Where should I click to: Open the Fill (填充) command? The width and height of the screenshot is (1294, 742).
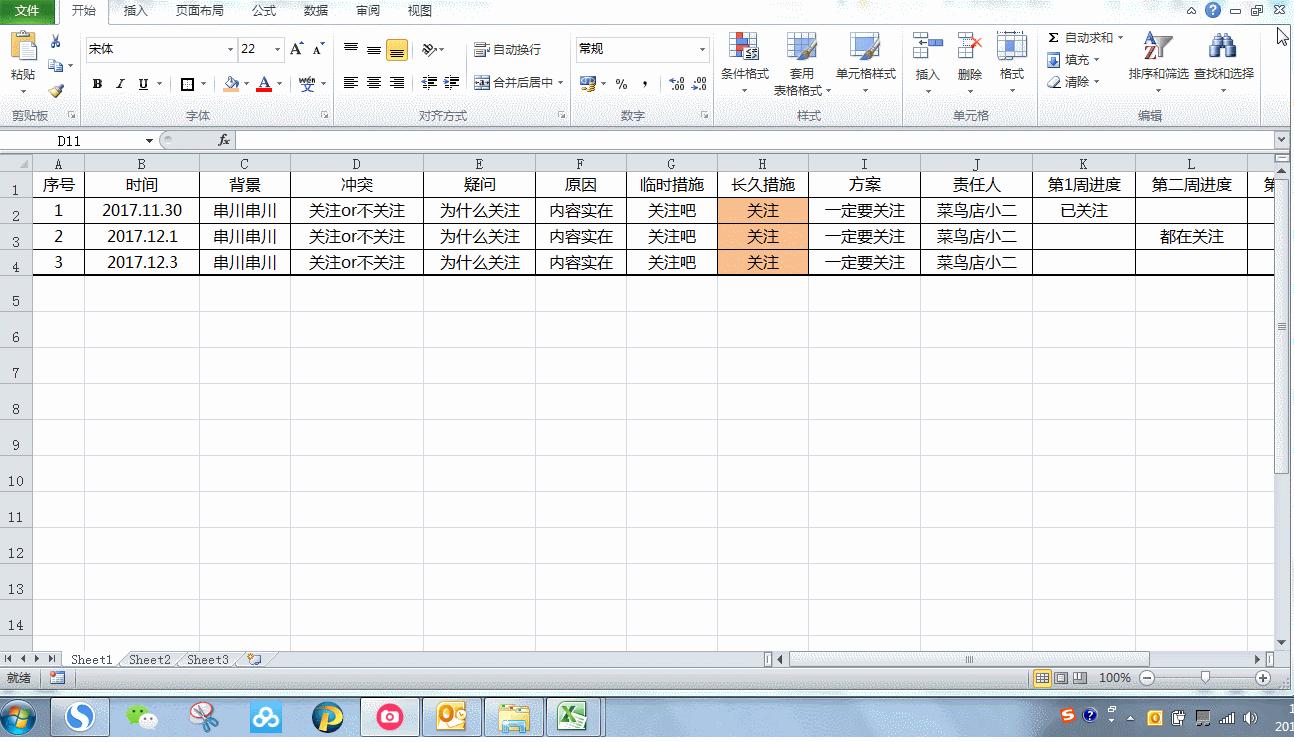click(1075, 60)
